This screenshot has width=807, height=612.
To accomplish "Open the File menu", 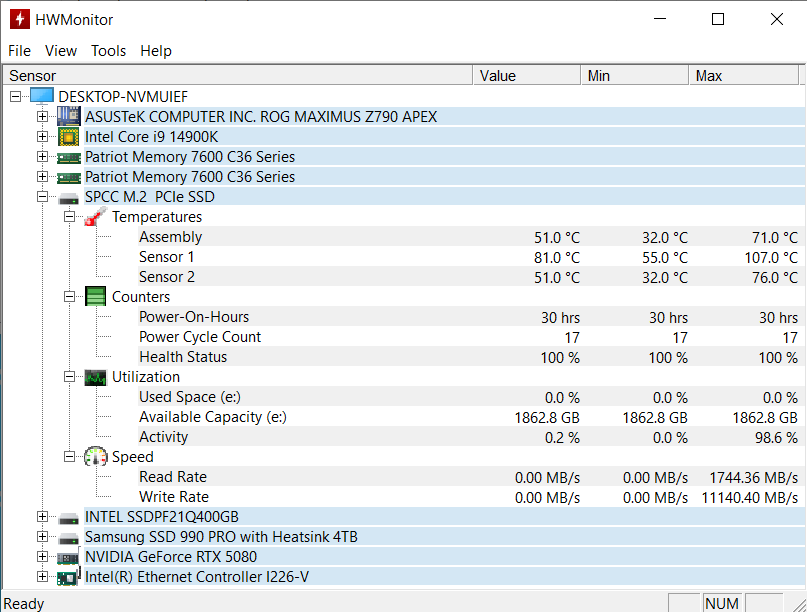I will 19,51.
